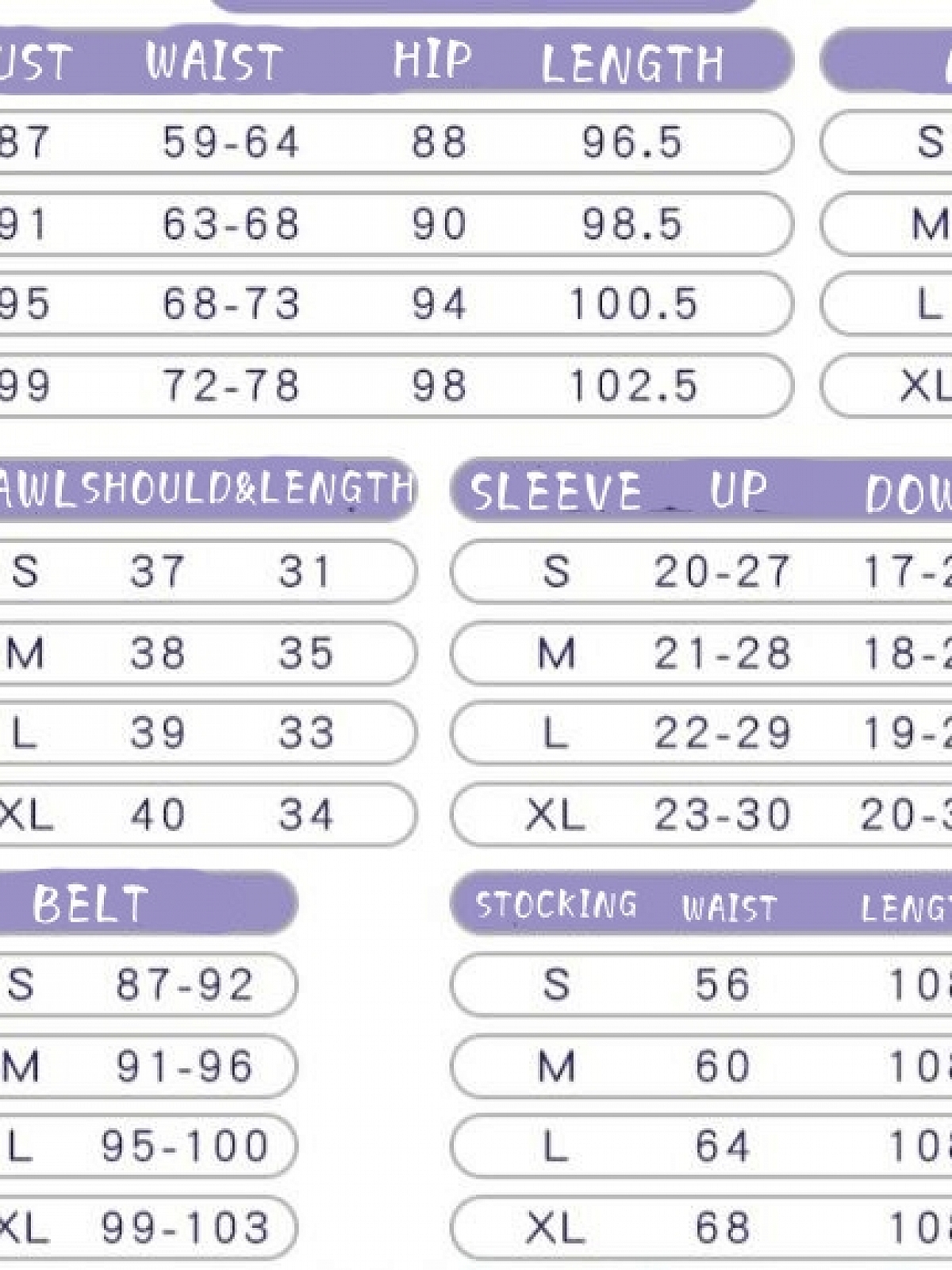Click the belt 99-103 value
Screen dimensions: 952x1270
[x=185, y=1228]
